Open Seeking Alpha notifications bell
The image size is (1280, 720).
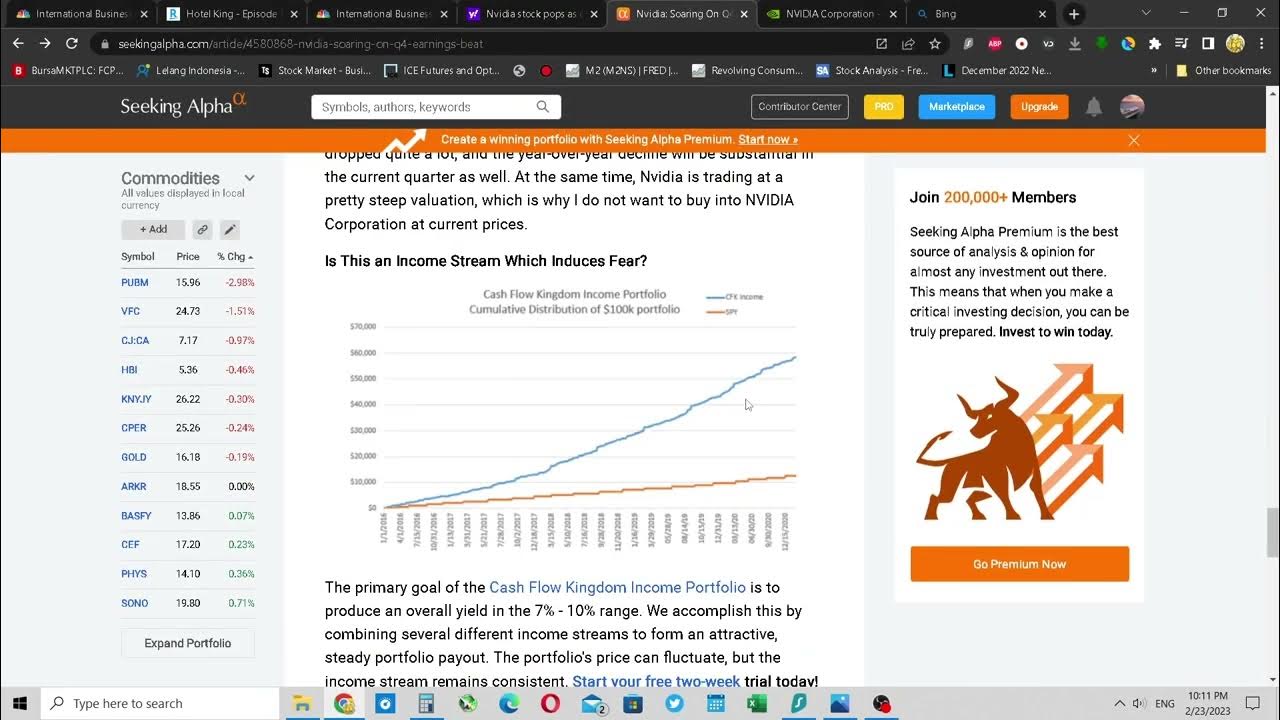coord(1094,107)
